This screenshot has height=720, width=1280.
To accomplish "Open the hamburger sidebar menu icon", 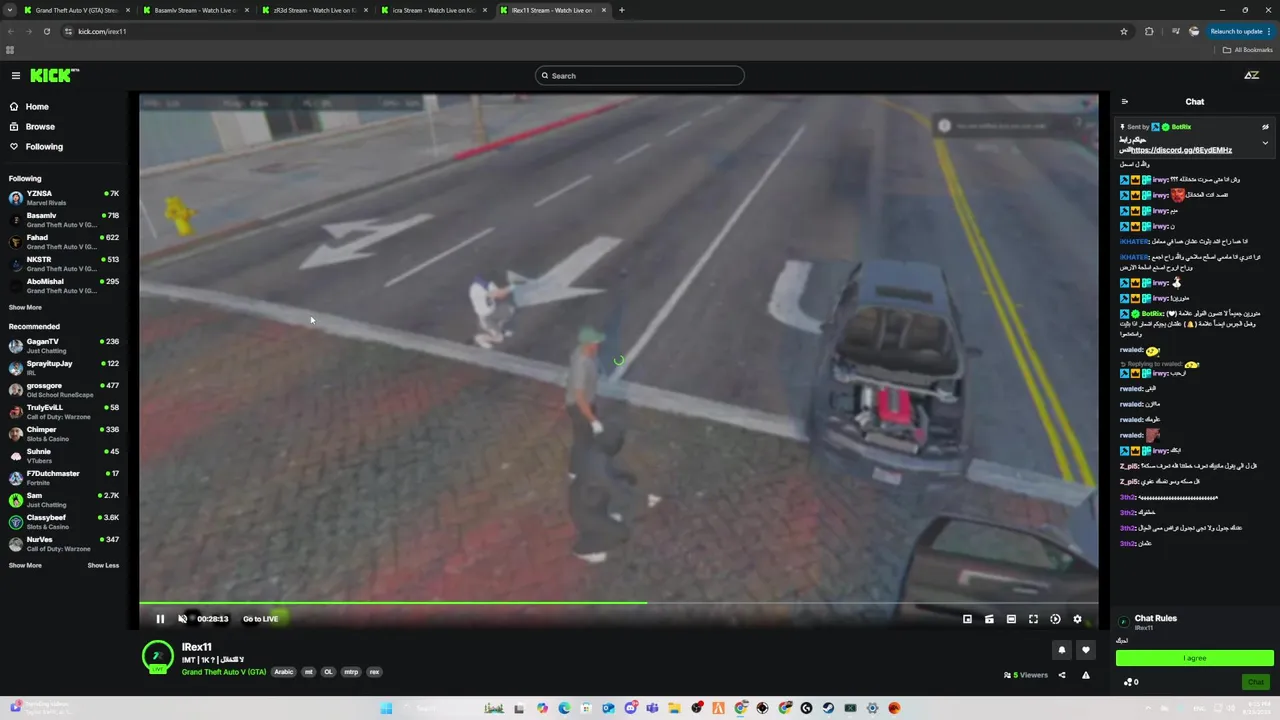I will pos(16,76).
